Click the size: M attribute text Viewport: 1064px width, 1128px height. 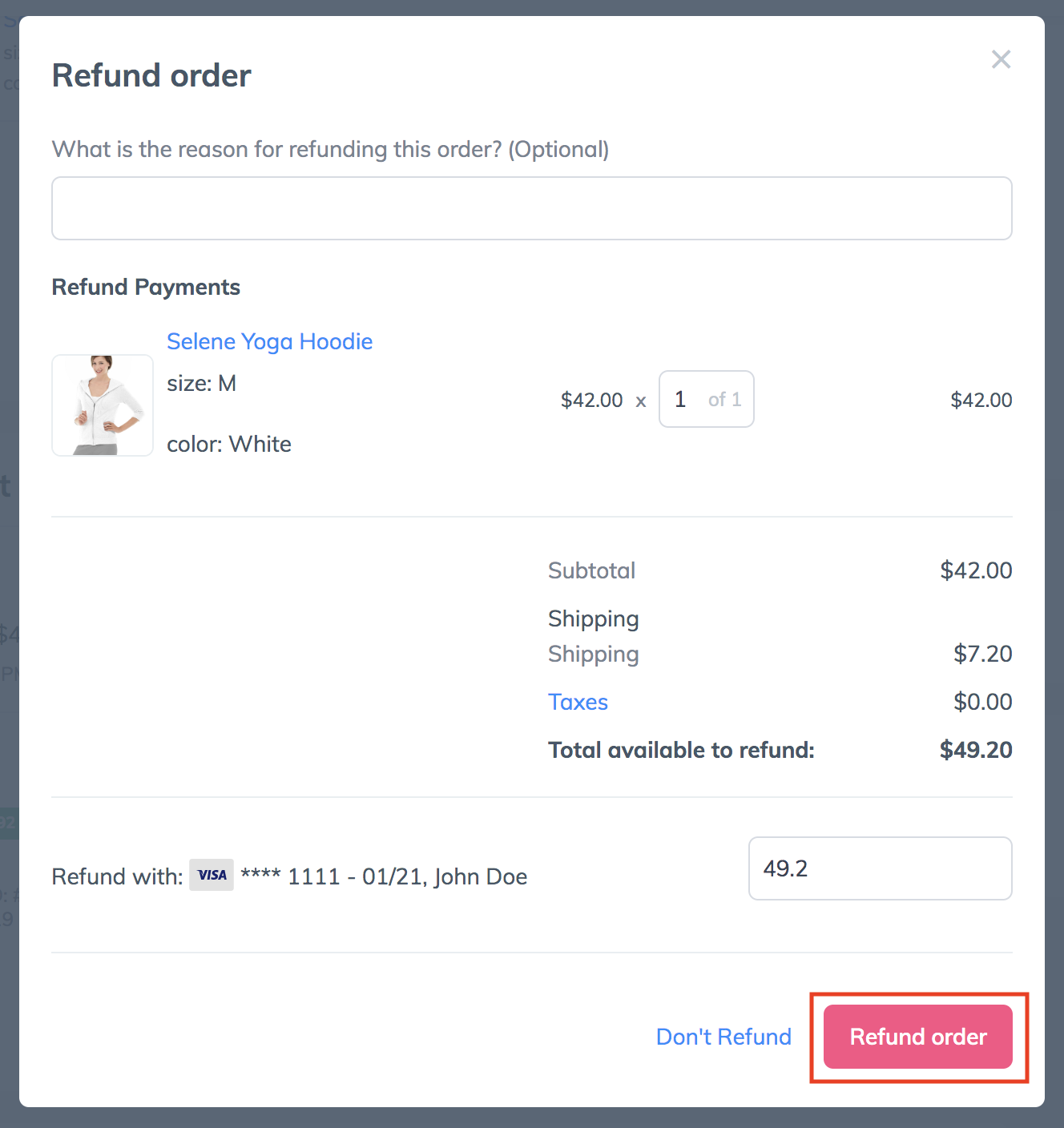point(201,383)
